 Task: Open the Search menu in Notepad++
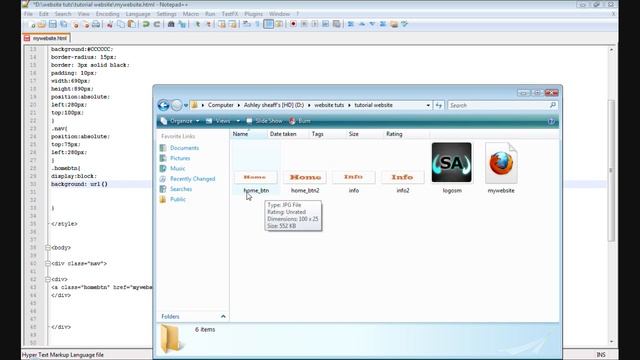pyautogui.click(x=63, y=14)
